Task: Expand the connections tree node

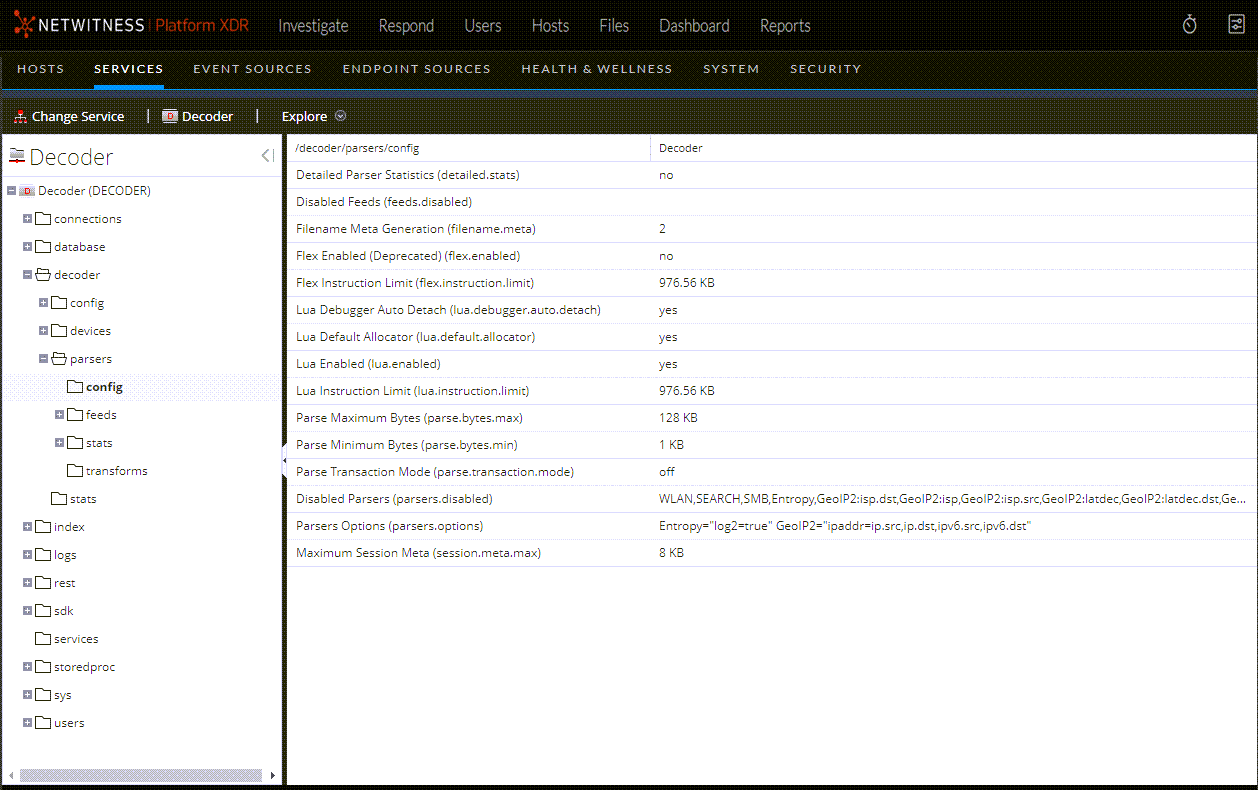Action: point(27,218)
